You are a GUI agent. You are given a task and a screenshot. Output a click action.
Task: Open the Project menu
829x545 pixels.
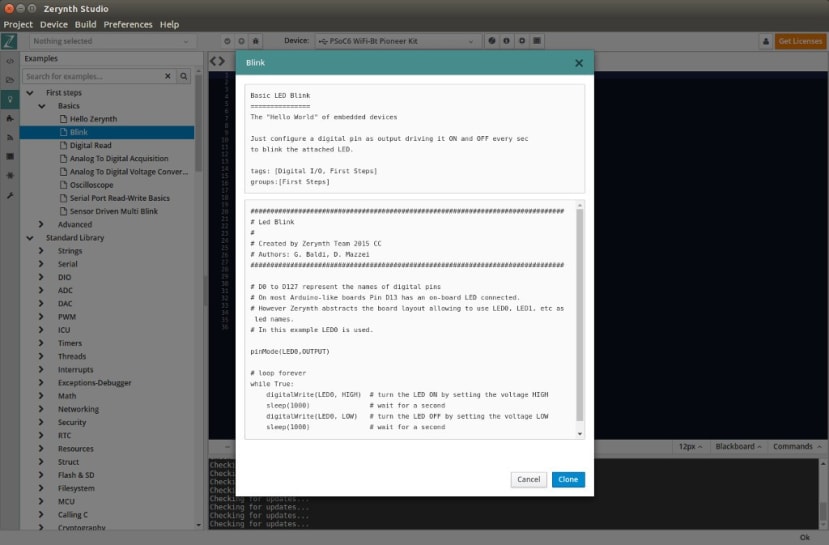[18, 24]
